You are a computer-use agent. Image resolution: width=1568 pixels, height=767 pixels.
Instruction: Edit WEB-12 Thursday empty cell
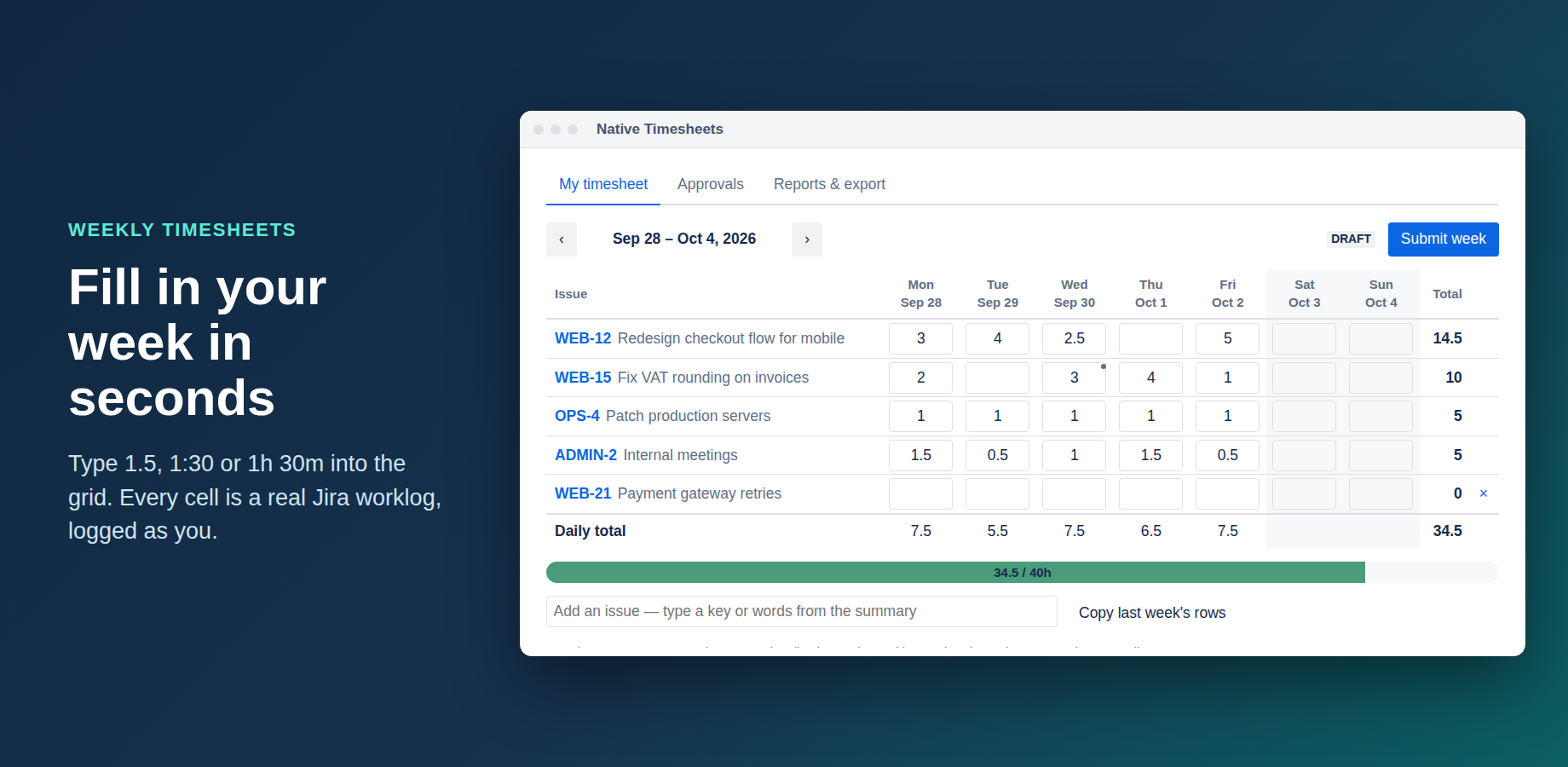(1150, 338)
